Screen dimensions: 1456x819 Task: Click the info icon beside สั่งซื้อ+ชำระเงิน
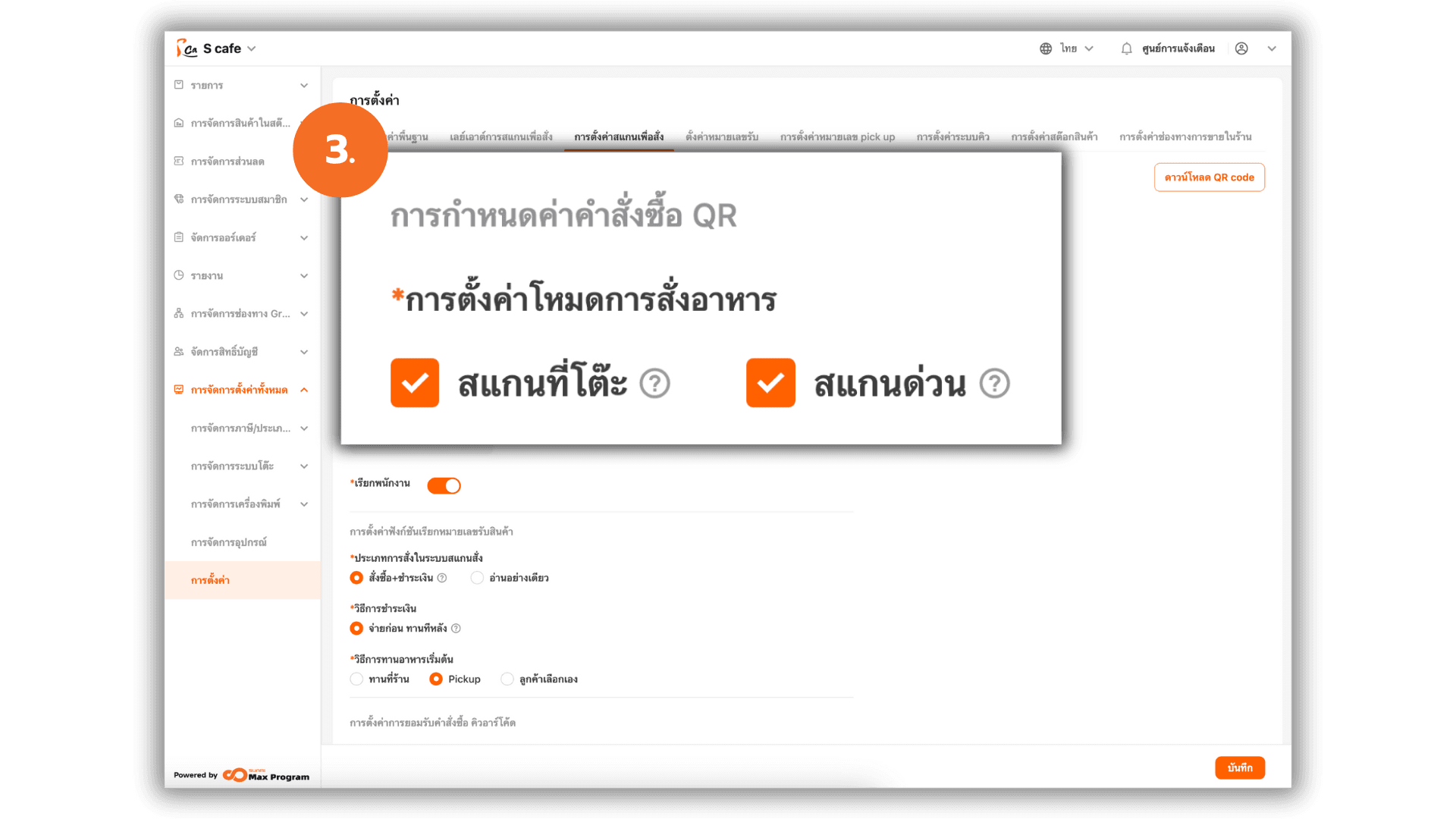(442, 578)
